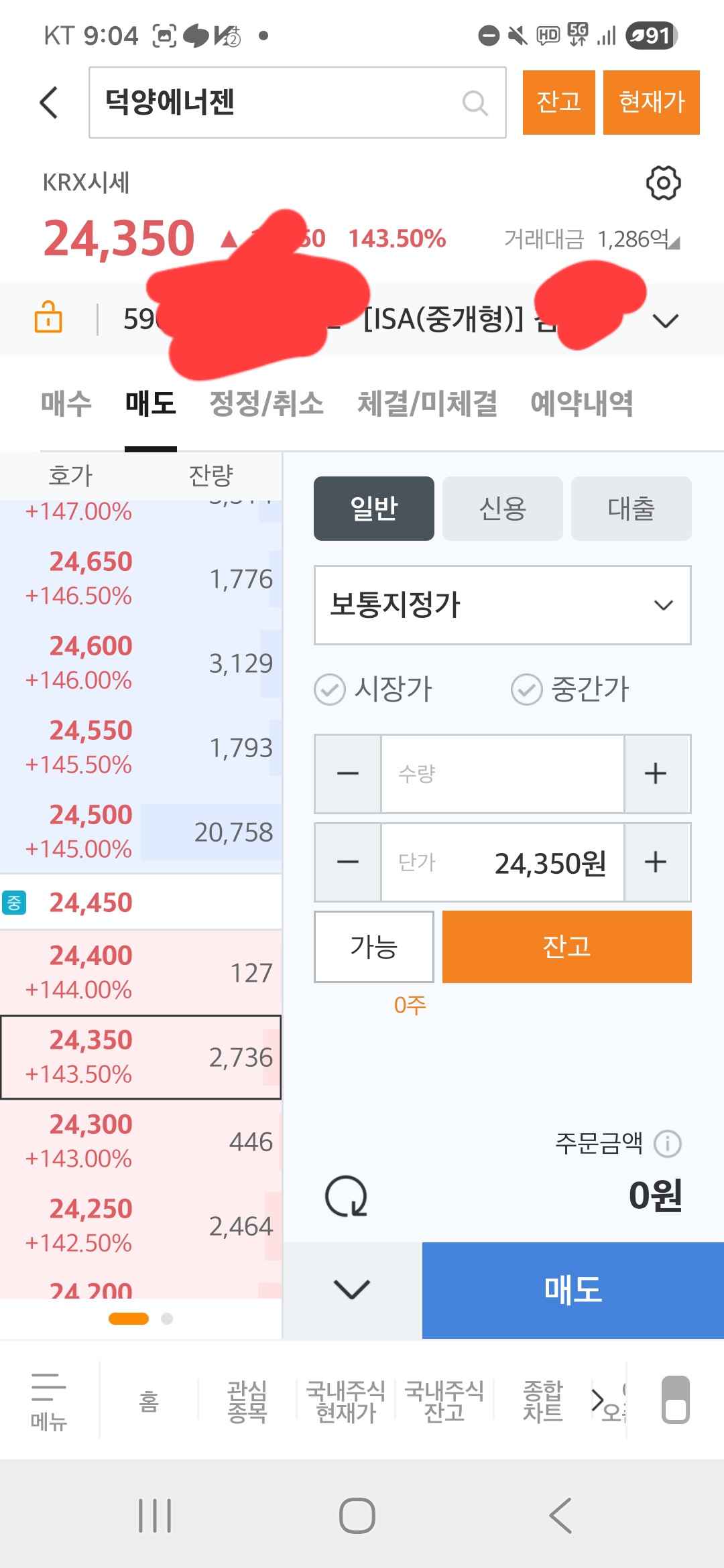Image resolution: width=724 pixels, height=1568 pixels.
Task: Open the settings gear icon
Action: click(x=663, y=183)
